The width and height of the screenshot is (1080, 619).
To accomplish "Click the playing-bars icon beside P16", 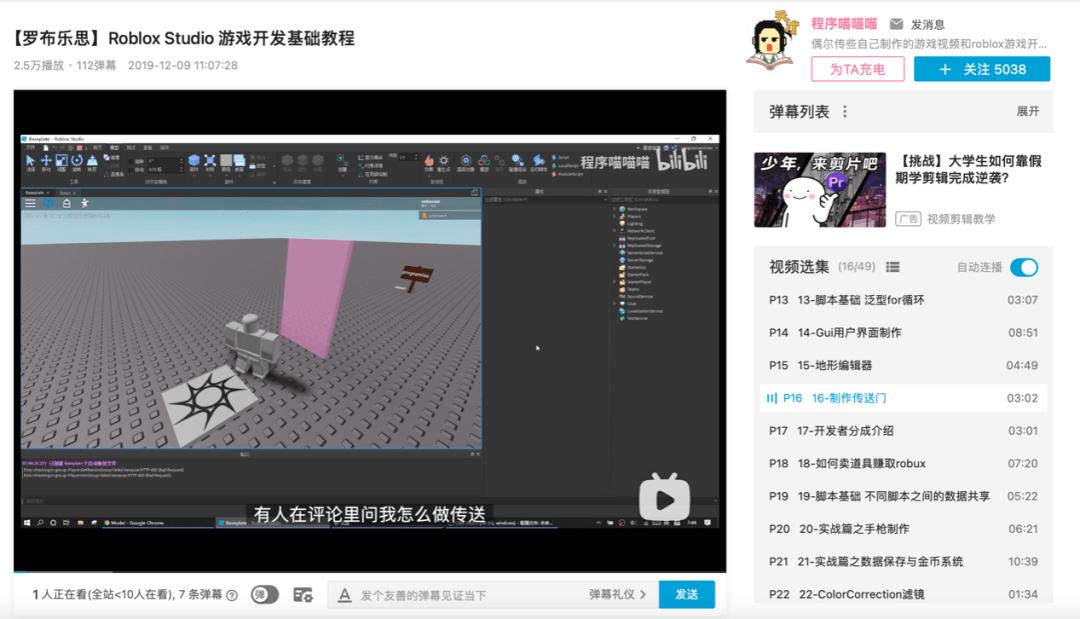I will click(x=771, y=398).
